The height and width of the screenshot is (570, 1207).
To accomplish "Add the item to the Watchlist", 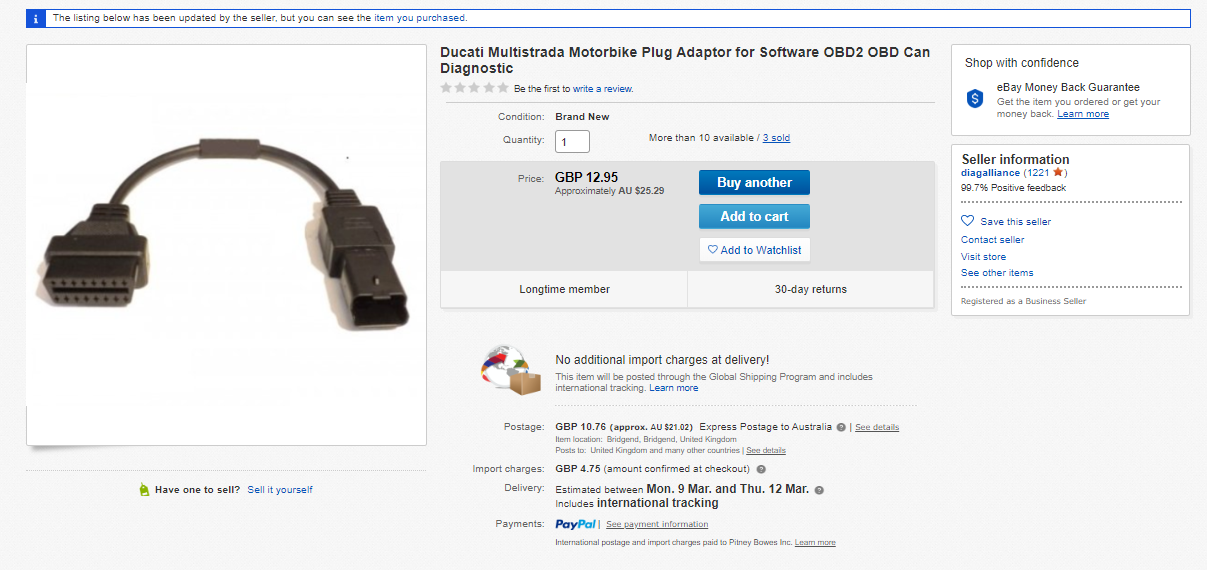I will [x=754, y=250].
